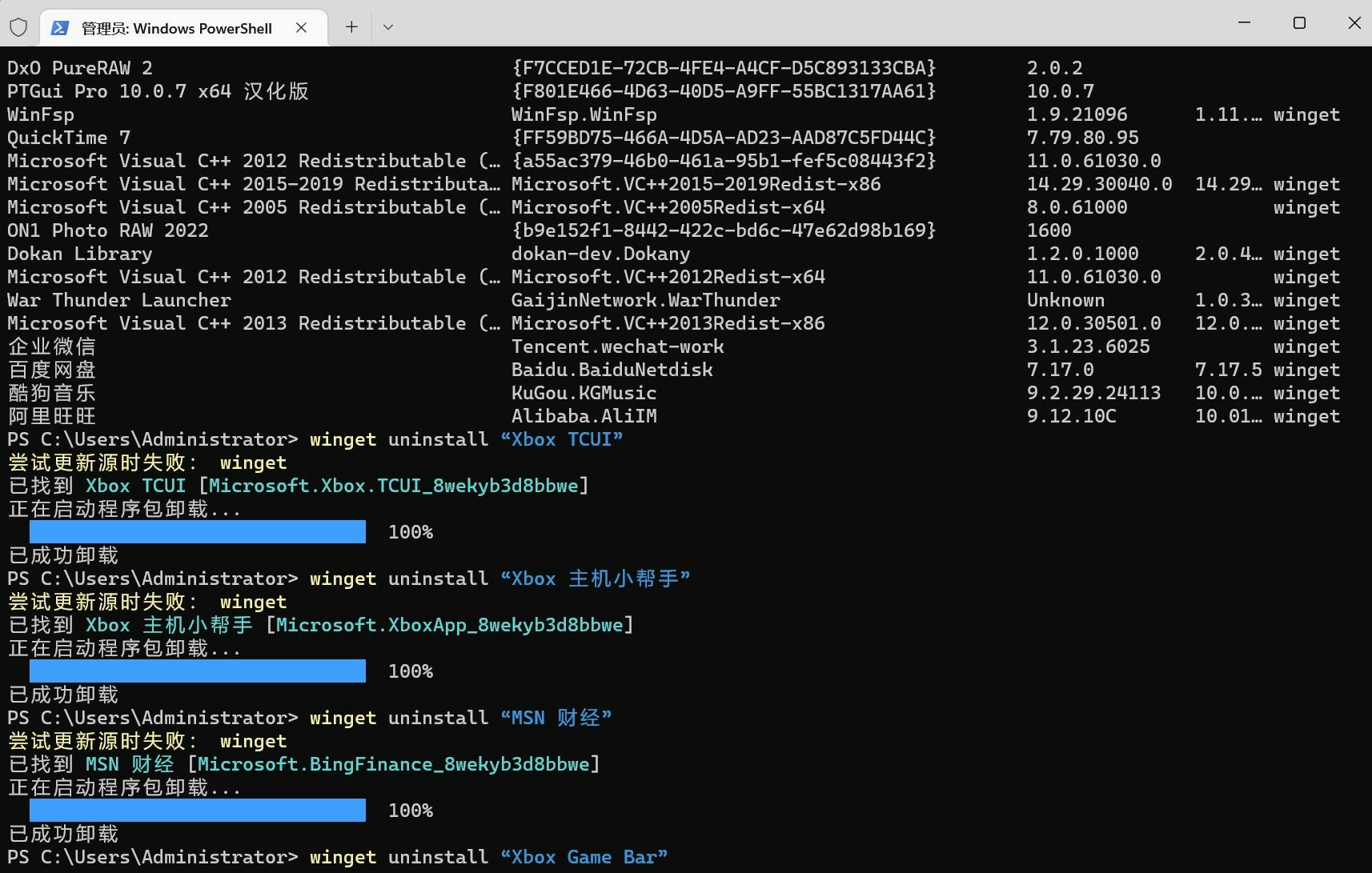This screenshot has width=1372, height=873.
Task: Open a new tab with plus button
Action: tap(351, 26)
